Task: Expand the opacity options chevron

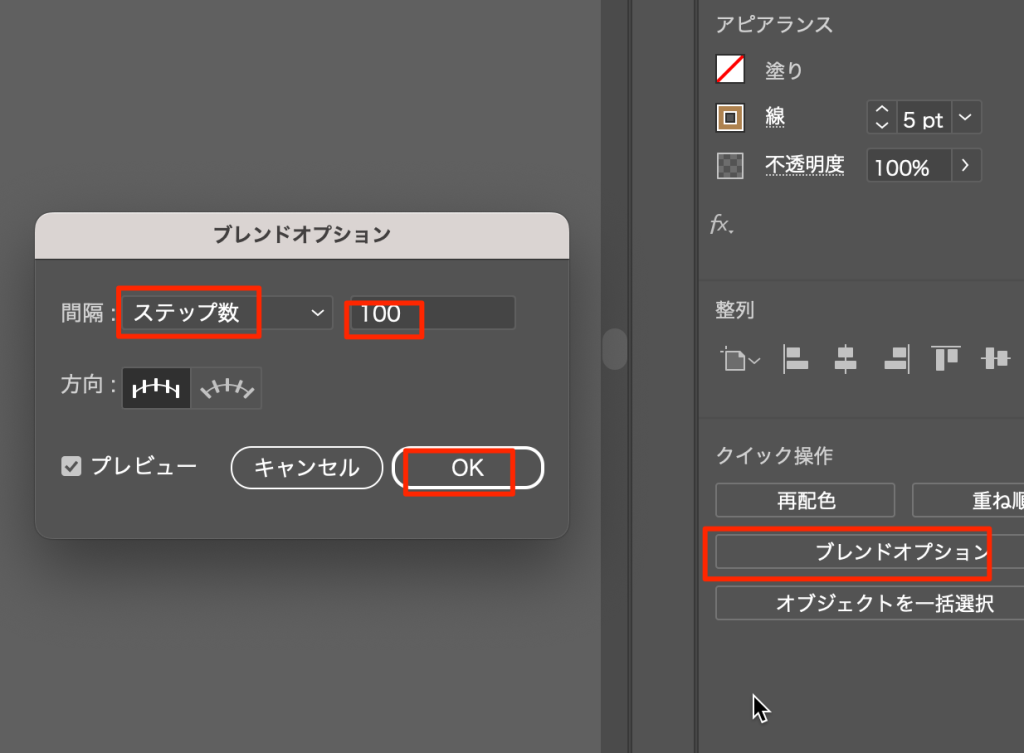Action: 965,166
